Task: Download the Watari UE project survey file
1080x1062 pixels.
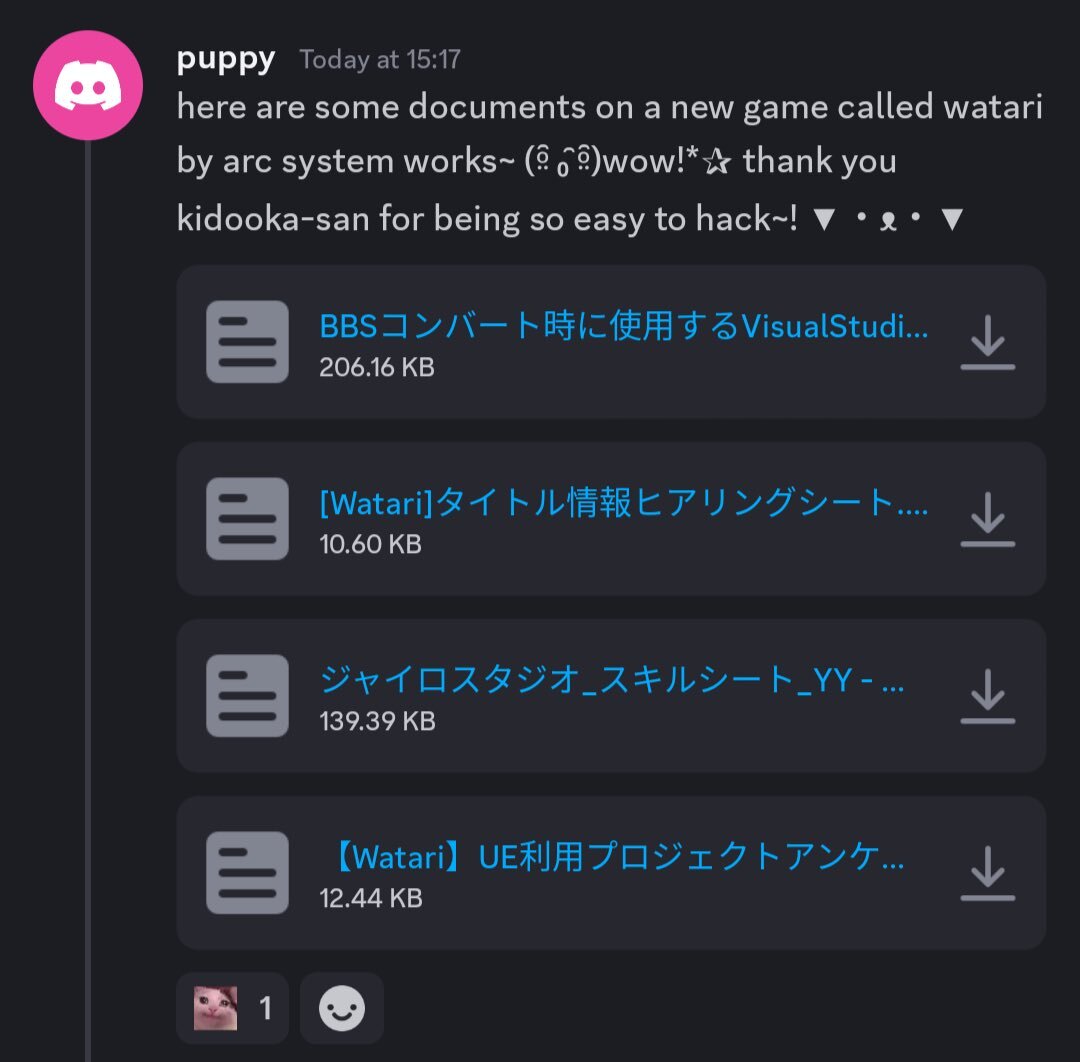Action: click(x=988, y=873)
